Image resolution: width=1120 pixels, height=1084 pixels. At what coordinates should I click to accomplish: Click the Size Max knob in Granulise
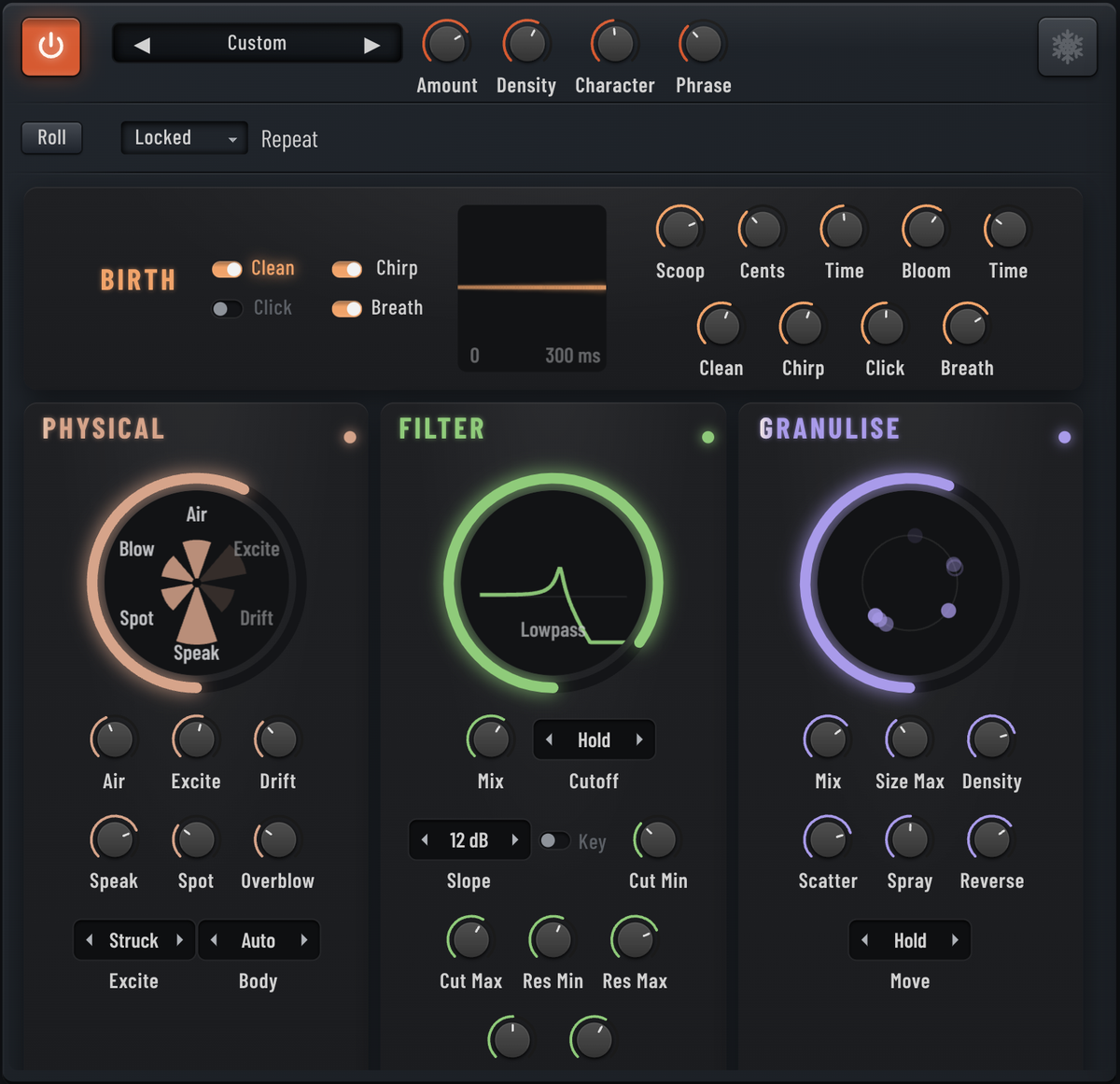pyautogui.click(x=909, y=739)
